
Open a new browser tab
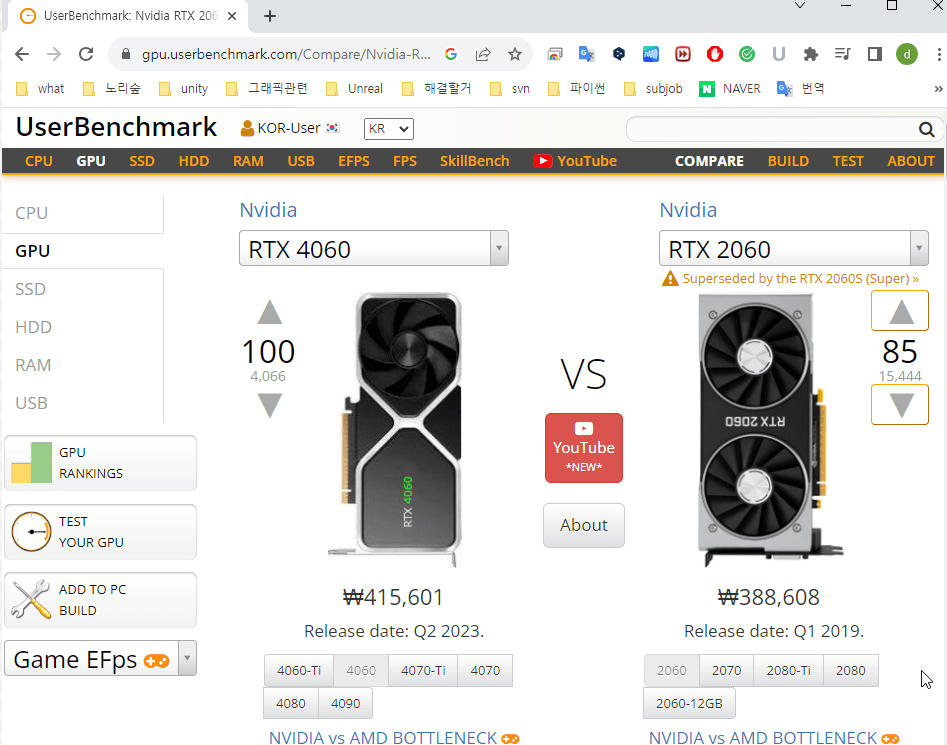tap(270, 16)
